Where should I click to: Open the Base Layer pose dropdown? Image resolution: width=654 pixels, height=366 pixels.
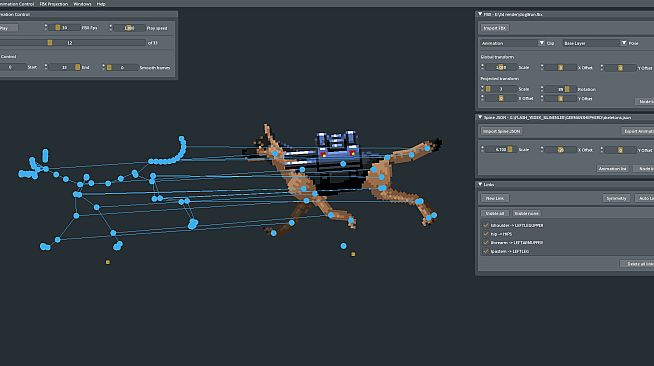(x=595, y=43)
